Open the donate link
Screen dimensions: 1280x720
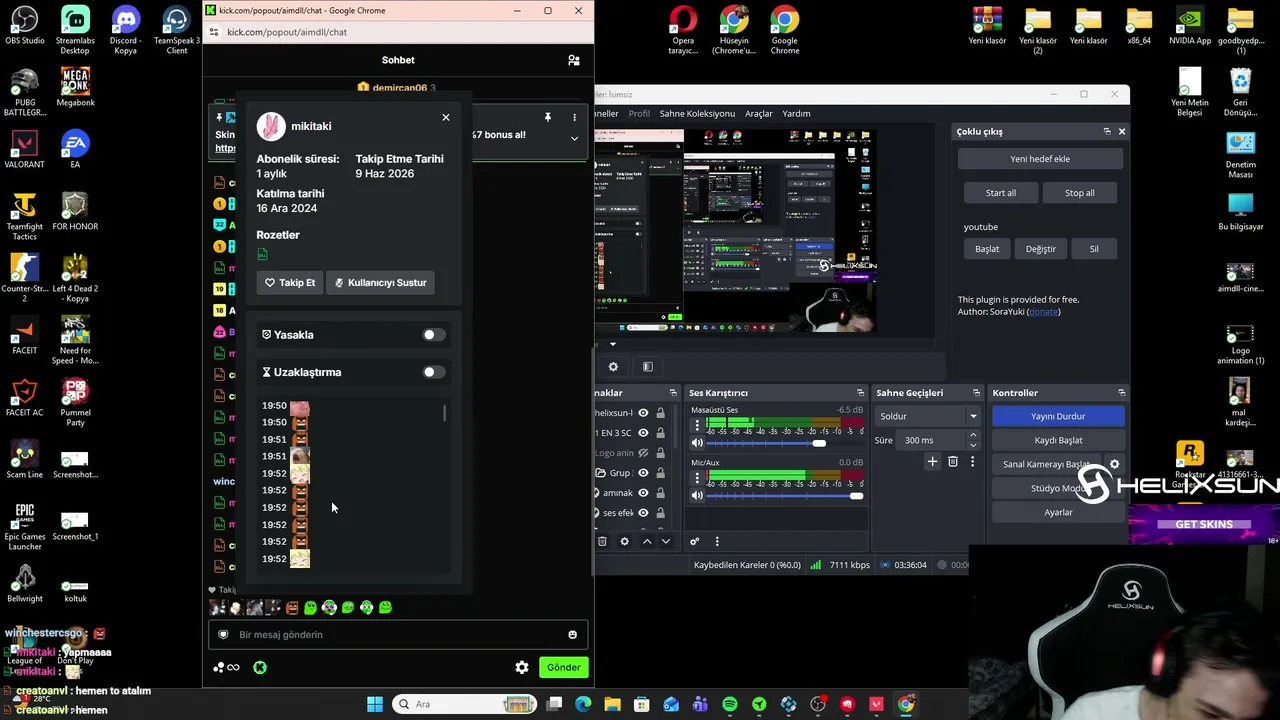coord(1043,312)
